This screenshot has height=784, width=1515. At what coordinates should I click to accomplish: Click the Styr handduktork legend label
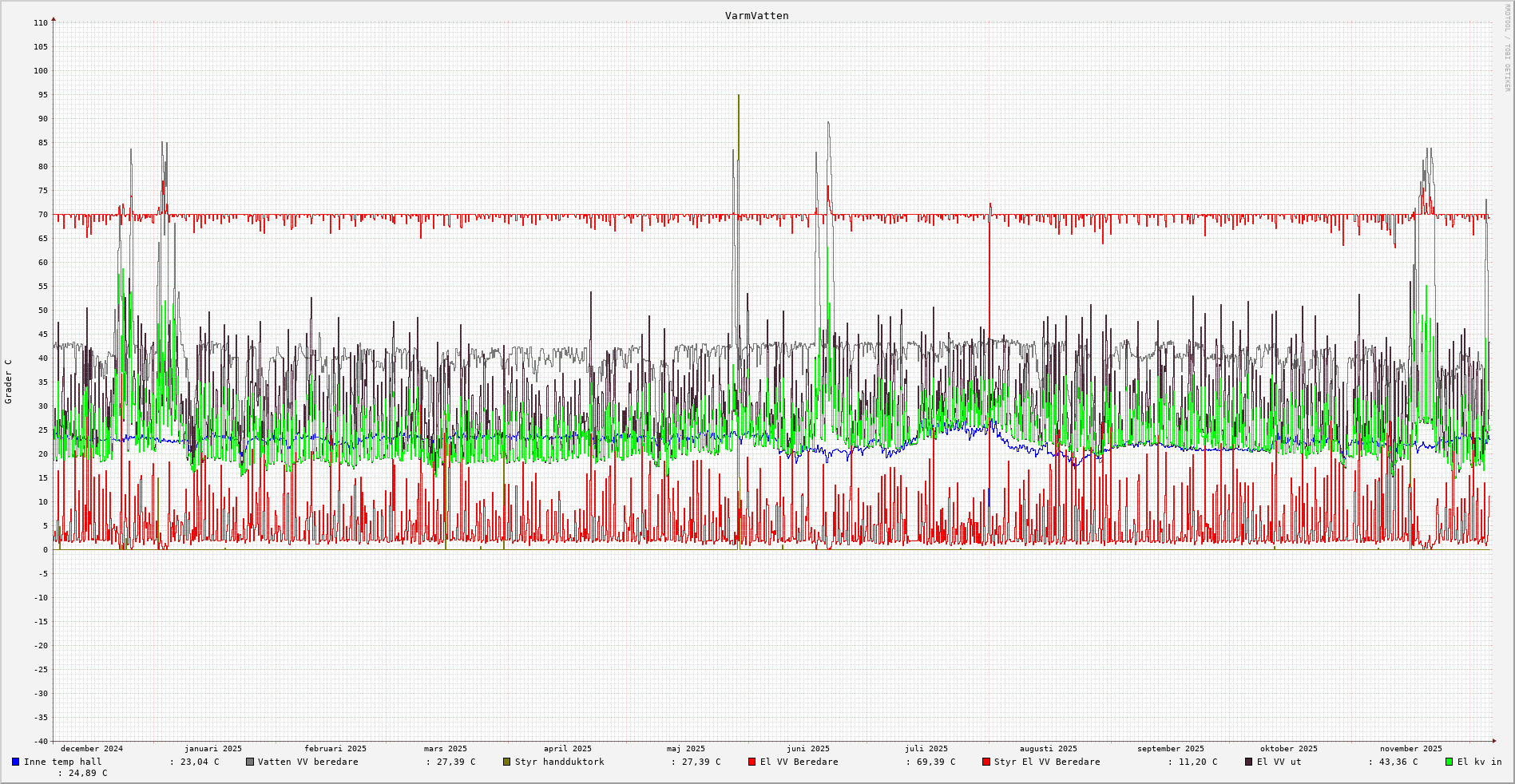click(x=559, y=762)
